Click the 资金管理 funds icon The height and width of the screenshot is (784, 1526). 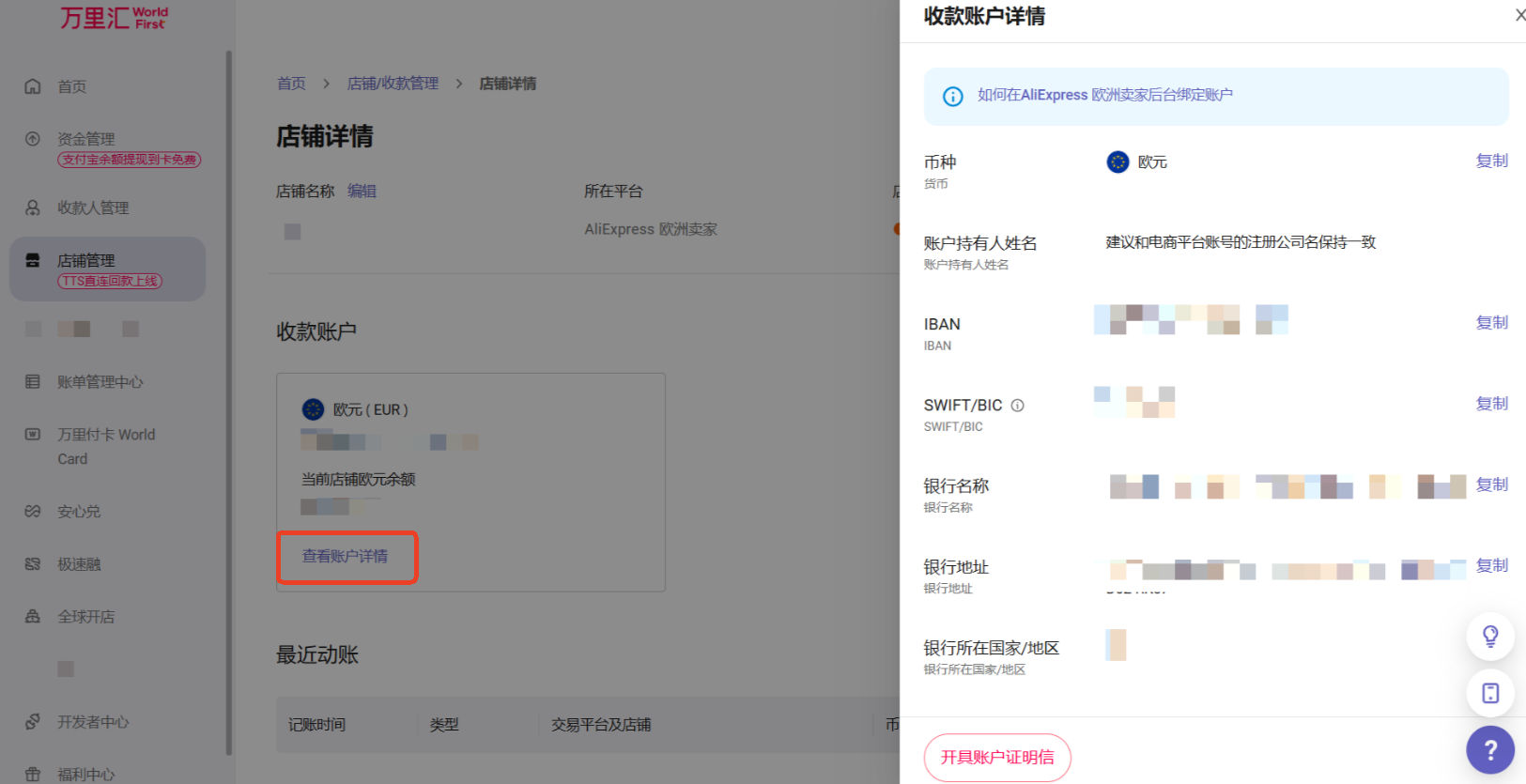pyautogui.click(x=33, y=139)
